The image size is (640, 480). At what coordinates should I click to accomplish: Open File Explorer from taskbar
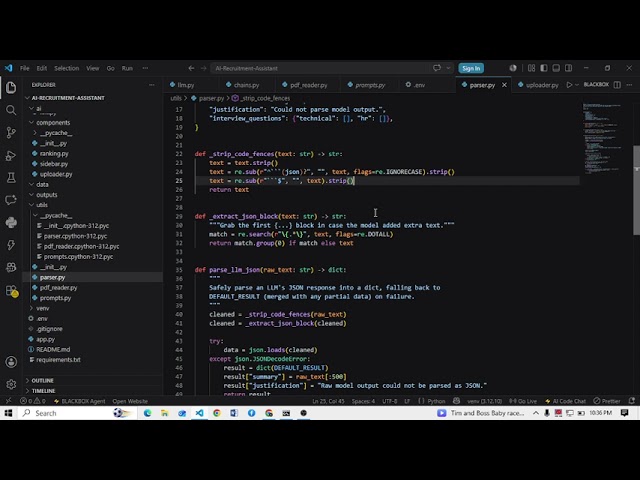164,413
